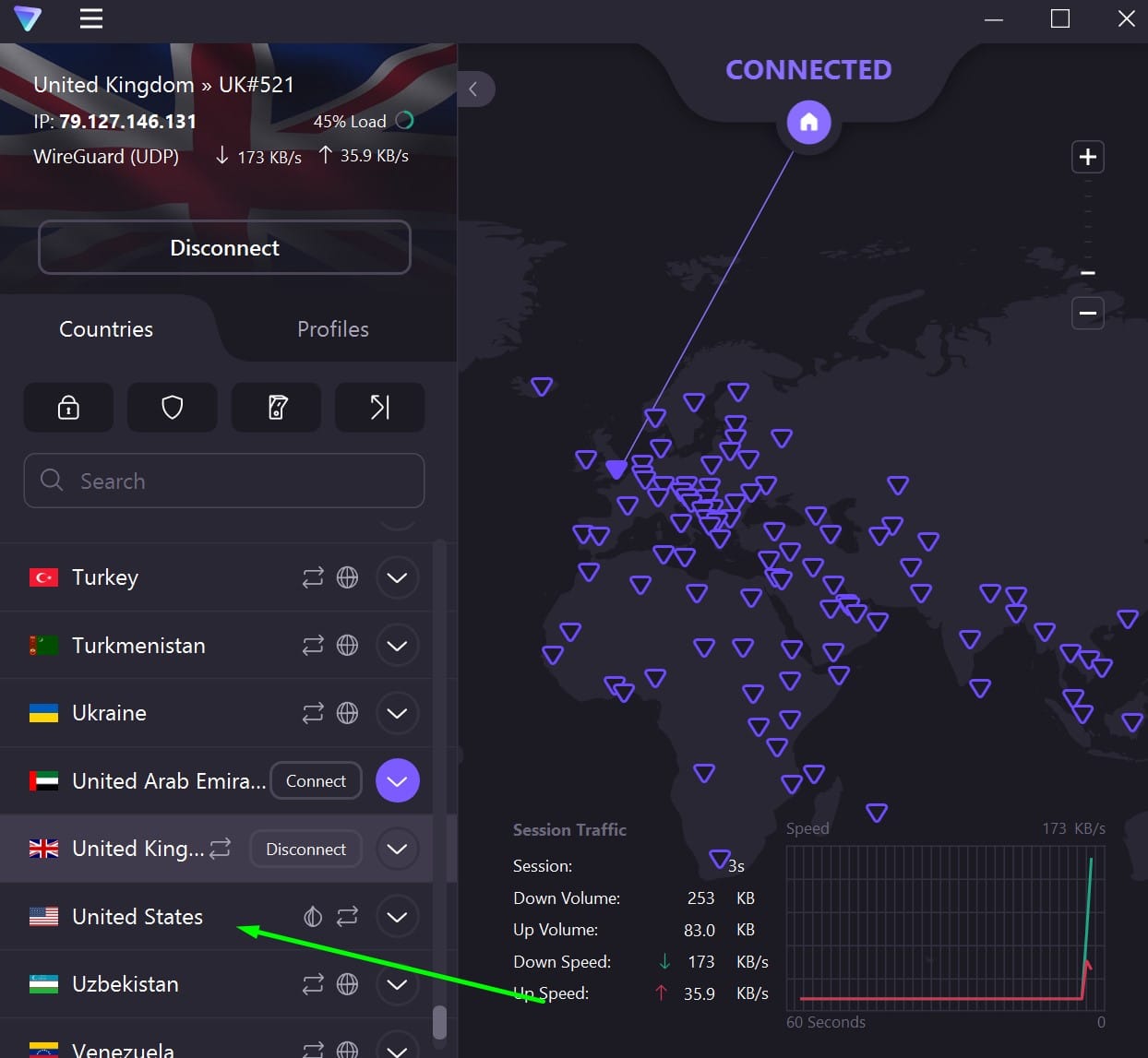Switch to the Profiles tab

point(333,329)
